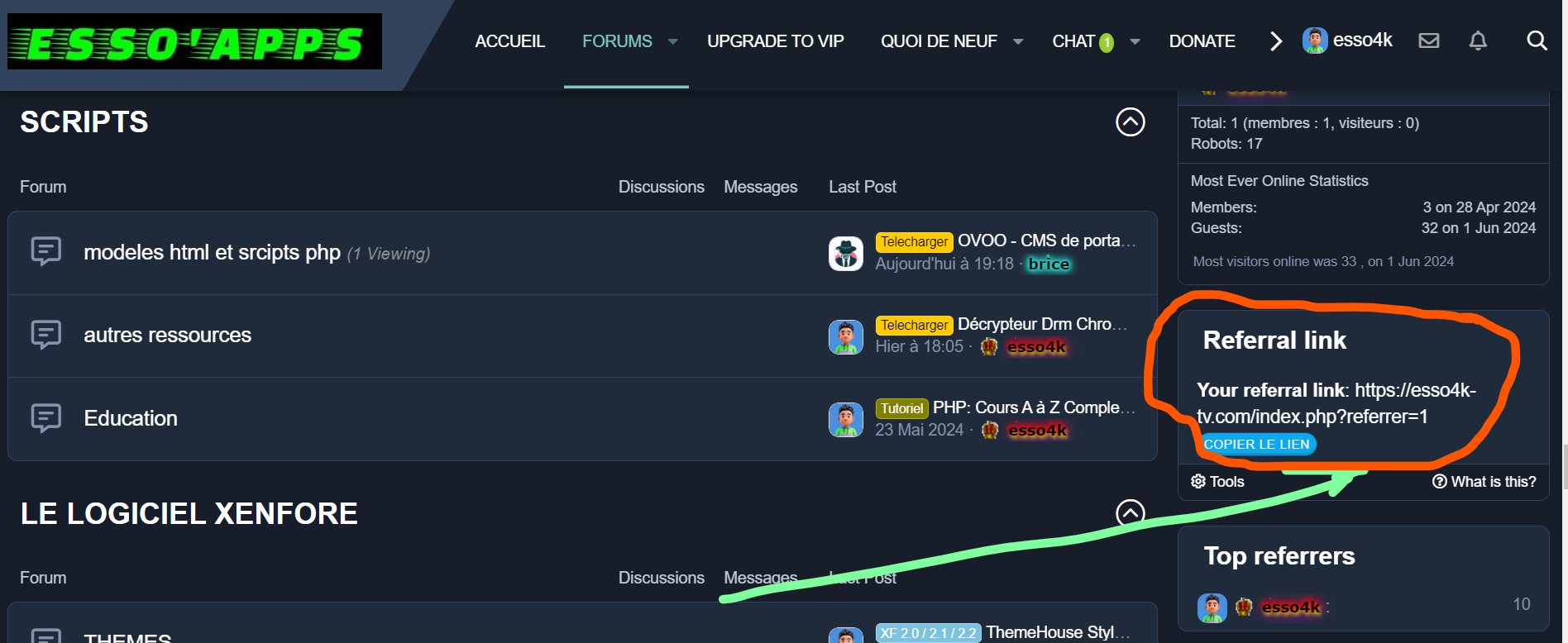Click the modeles html forum icon
Viewport: 1568px width, 643px height.
tap(46, 251)
